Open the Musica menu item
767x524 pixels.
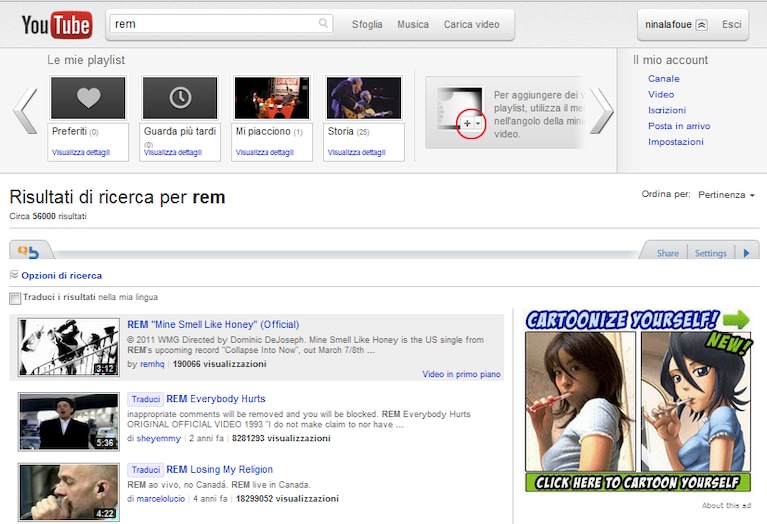tap(413, 24)
